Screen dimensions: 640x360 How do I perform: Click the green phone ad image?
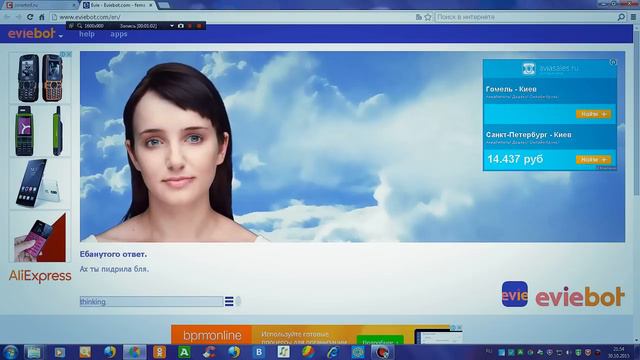40,131
